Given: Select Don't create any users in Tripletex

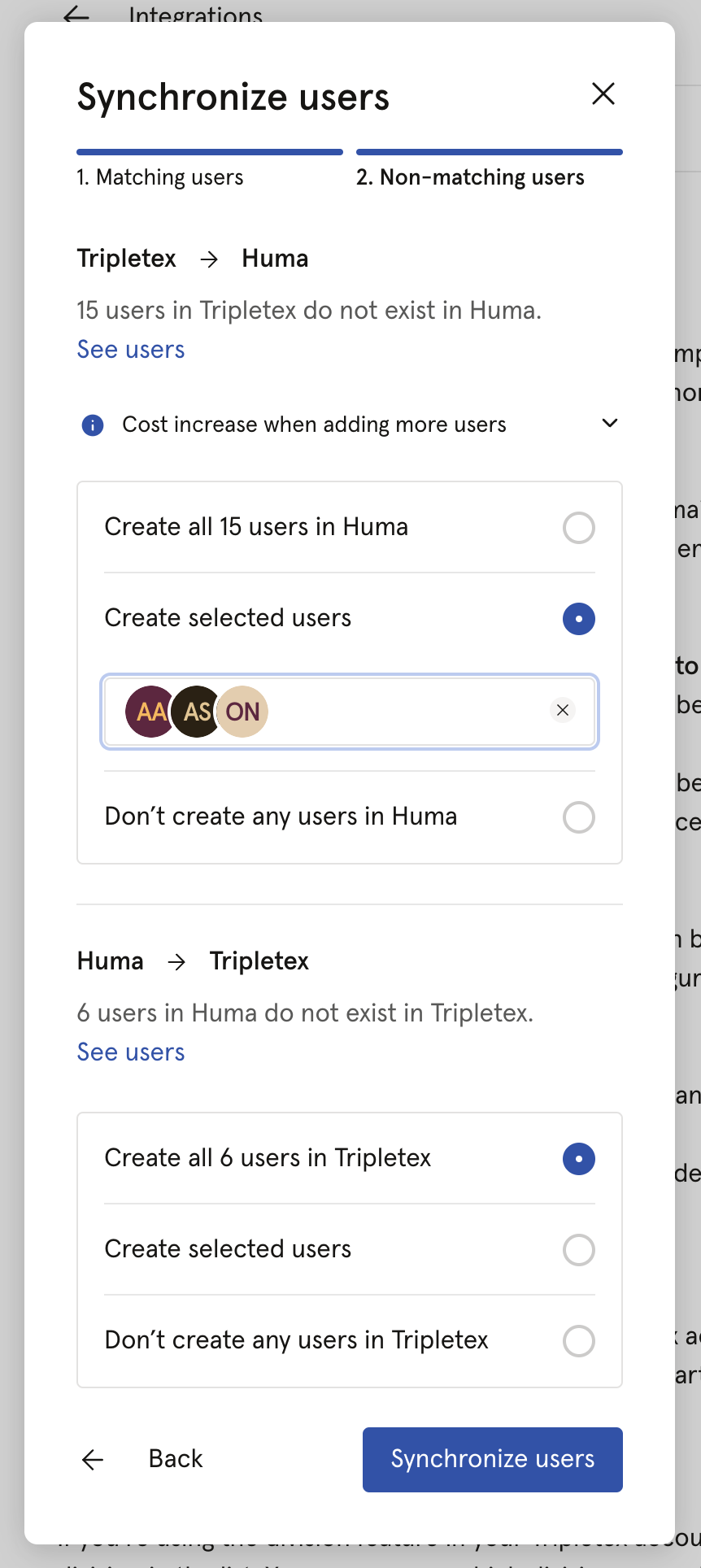Looking at the screenshot, I should [x=578, y=1341].
